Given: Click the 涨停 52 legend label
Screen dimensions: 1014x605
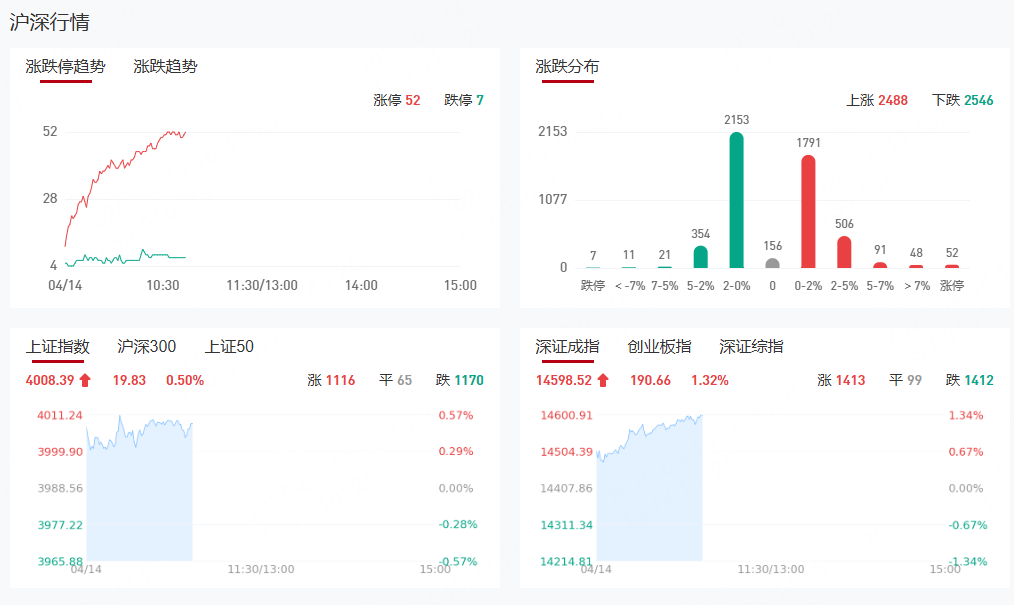Looking at the screenshot, I should click(x=396, y=100).
